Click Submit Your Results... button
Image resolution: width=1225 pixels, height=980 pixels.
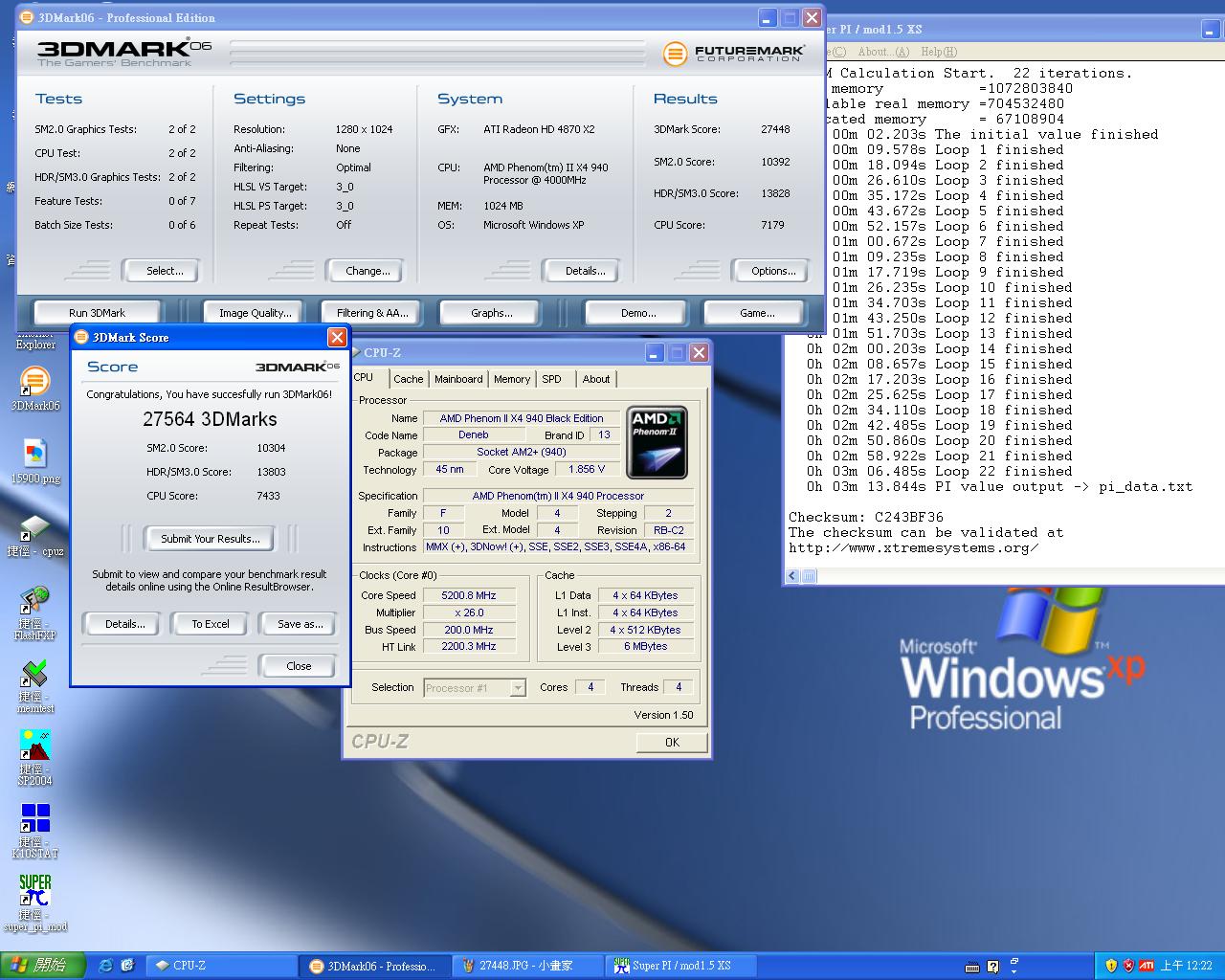(210, 539)
